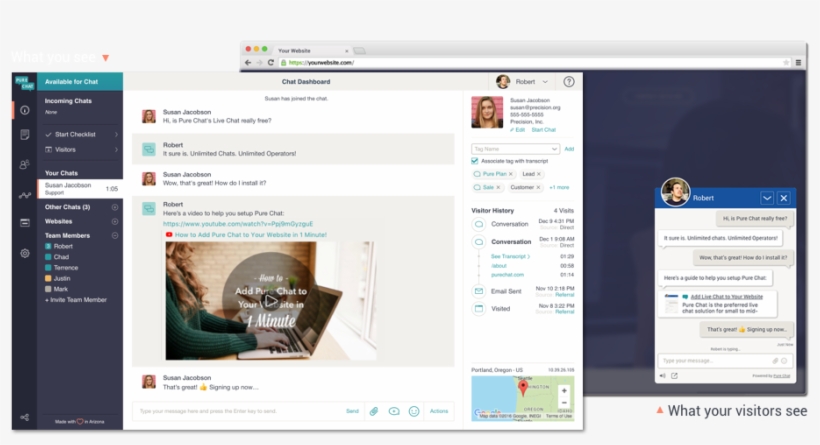Click the Pure Chat logo icon
The height and width of the screenshot is (445, 820).
[x=24, y=83]
